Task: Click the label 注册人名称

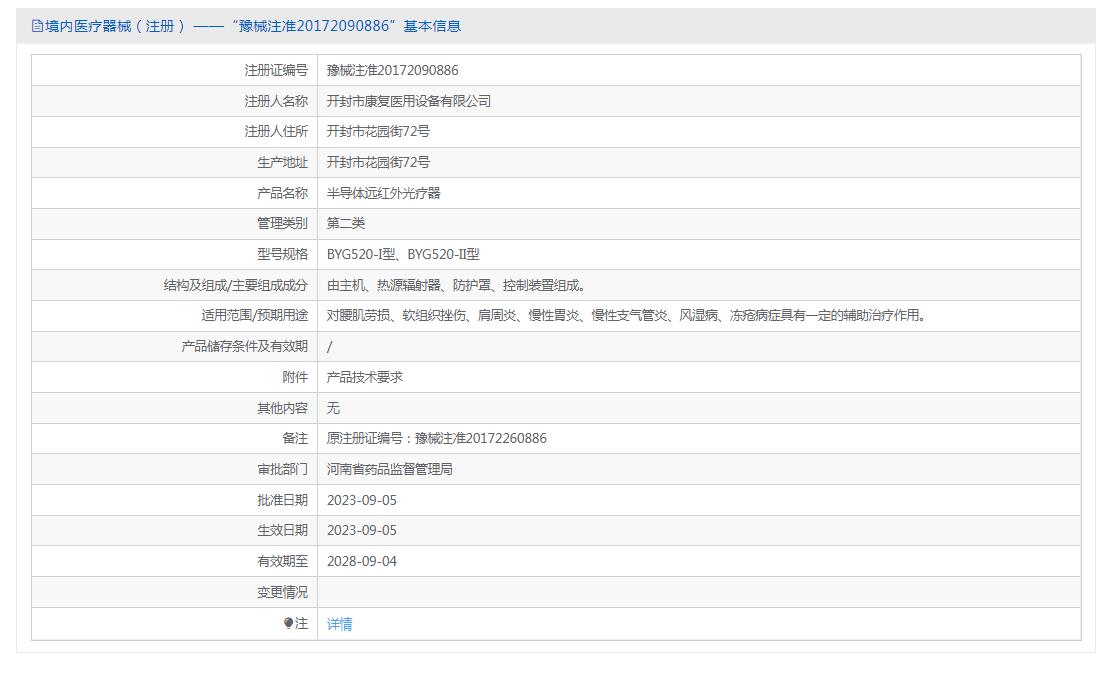Action: click(276, 101)
